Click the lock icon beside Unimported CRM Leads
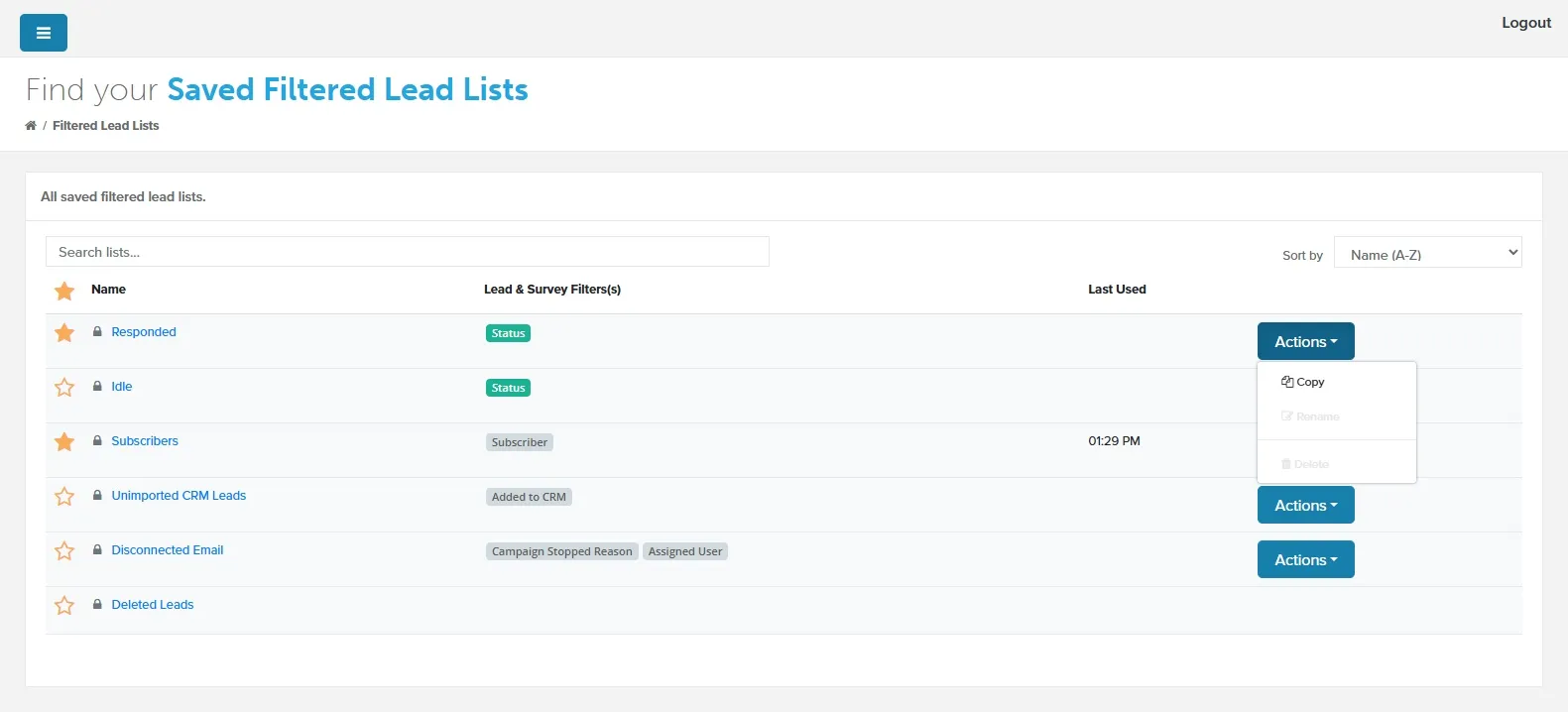1568x712 pixels. click(97, 496)
